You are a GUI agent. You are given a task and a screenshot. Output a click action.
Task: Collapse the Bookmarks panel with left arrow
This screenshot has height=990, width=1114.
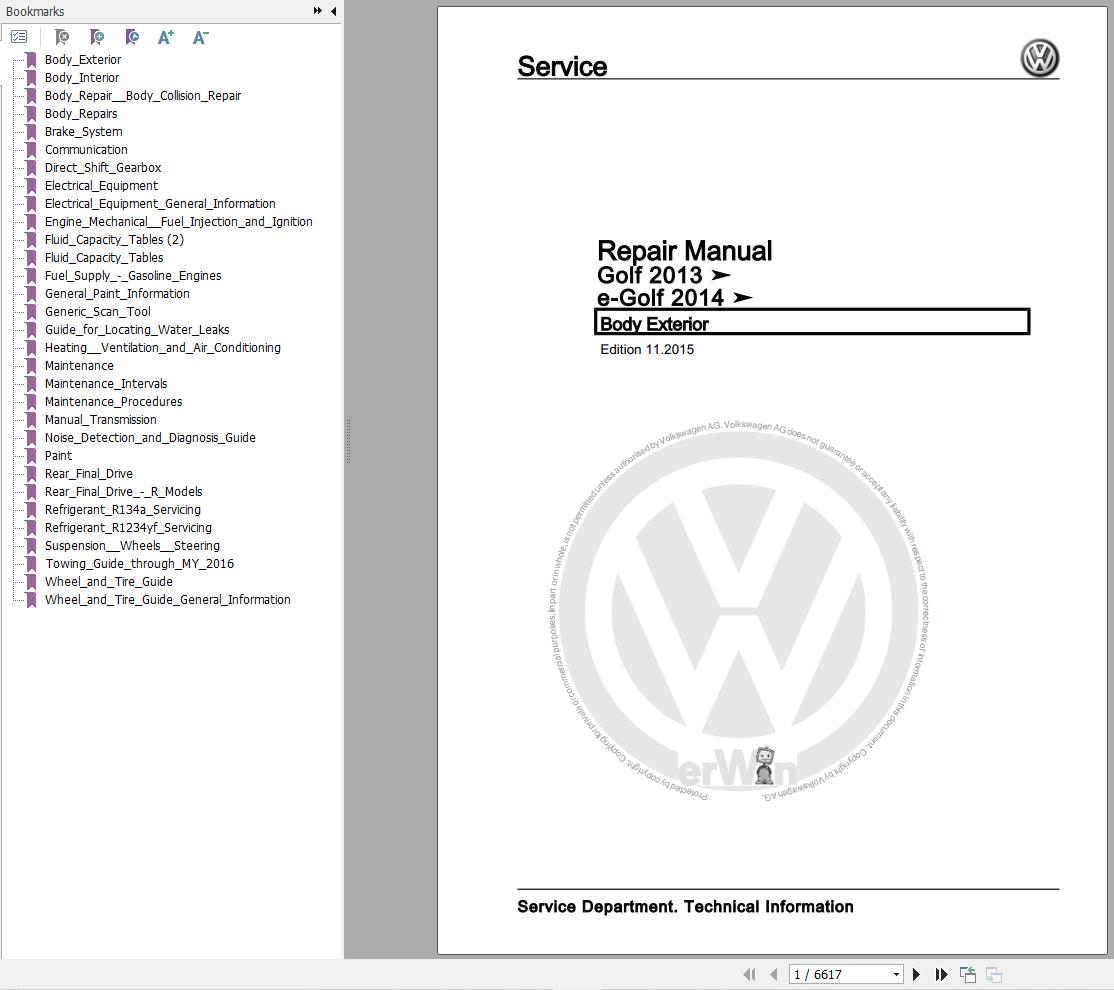point(333,11)
